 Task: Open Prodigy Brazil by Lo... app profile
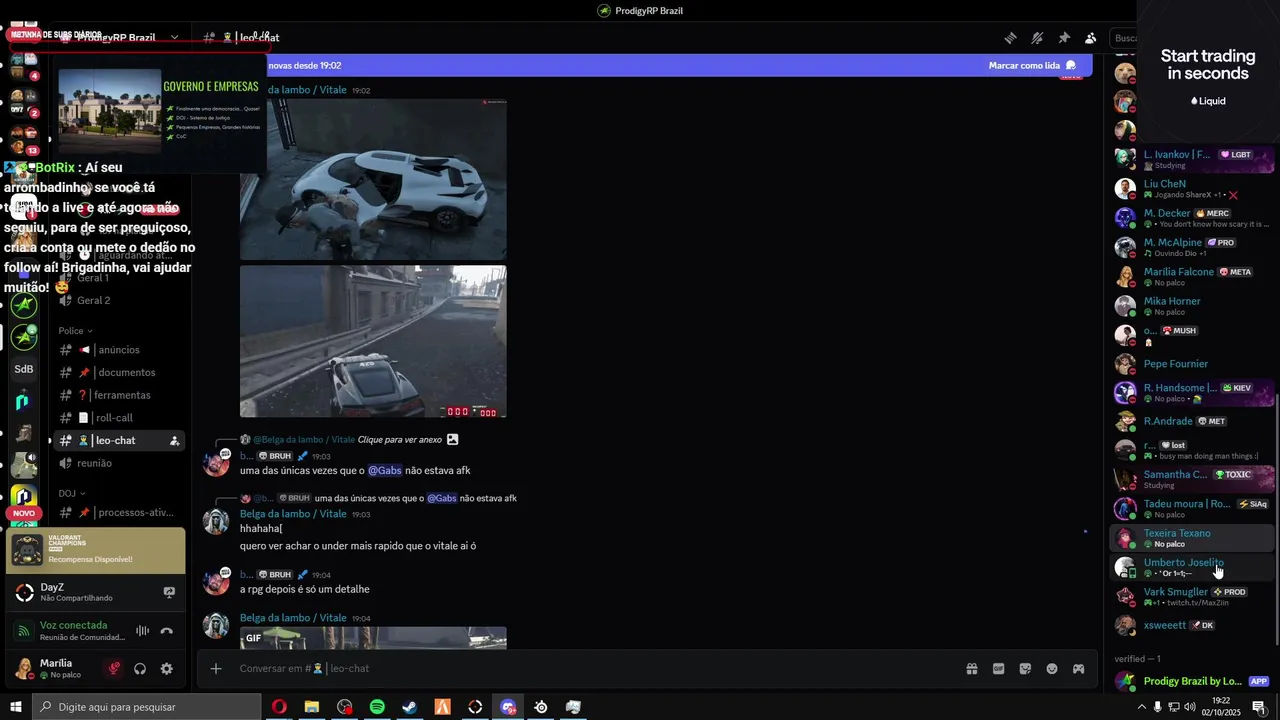click(x=1194, y=681)
